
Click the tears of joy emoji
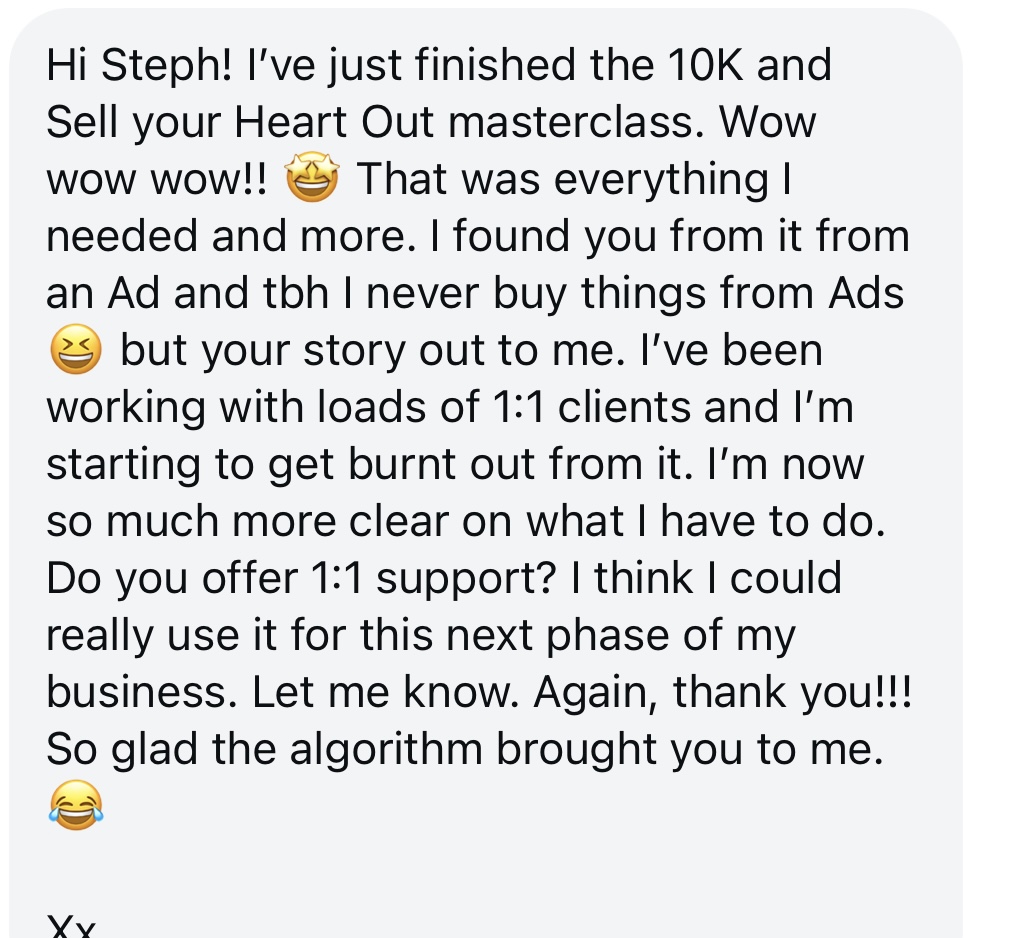click(76, 805)
